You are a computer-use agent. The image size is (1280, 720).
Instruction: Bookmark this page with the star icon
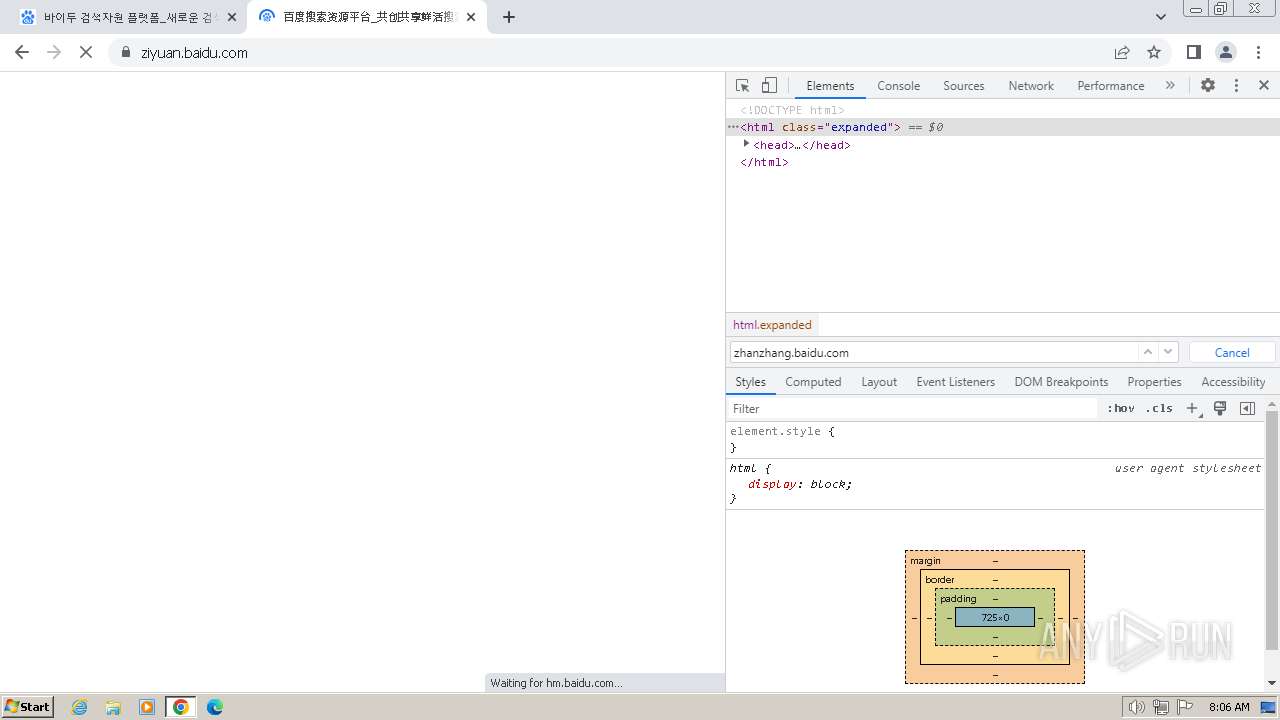pyautogui.click(x=1154, y=52)
